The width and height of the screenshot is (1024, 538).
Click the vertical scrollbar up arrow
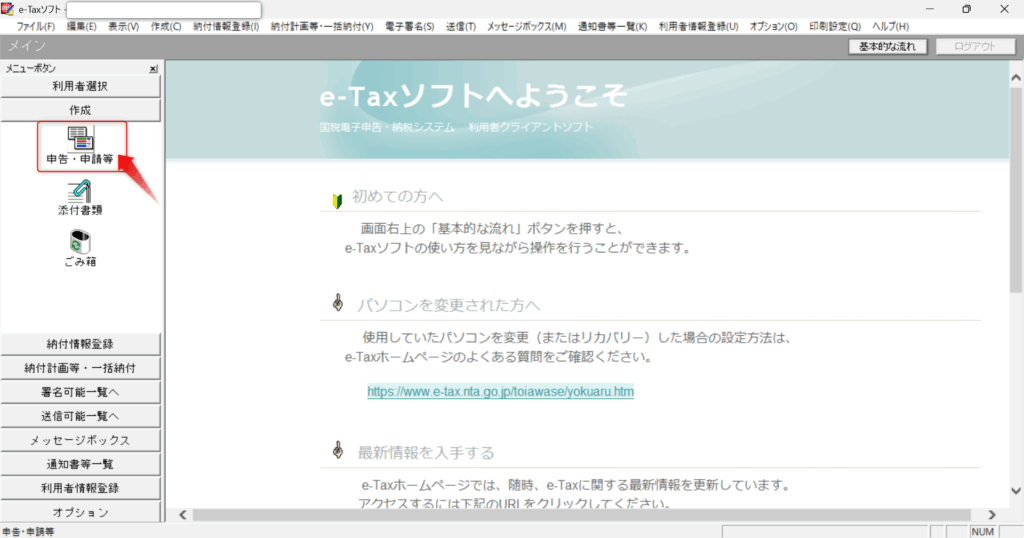(x=1016, y=78)
